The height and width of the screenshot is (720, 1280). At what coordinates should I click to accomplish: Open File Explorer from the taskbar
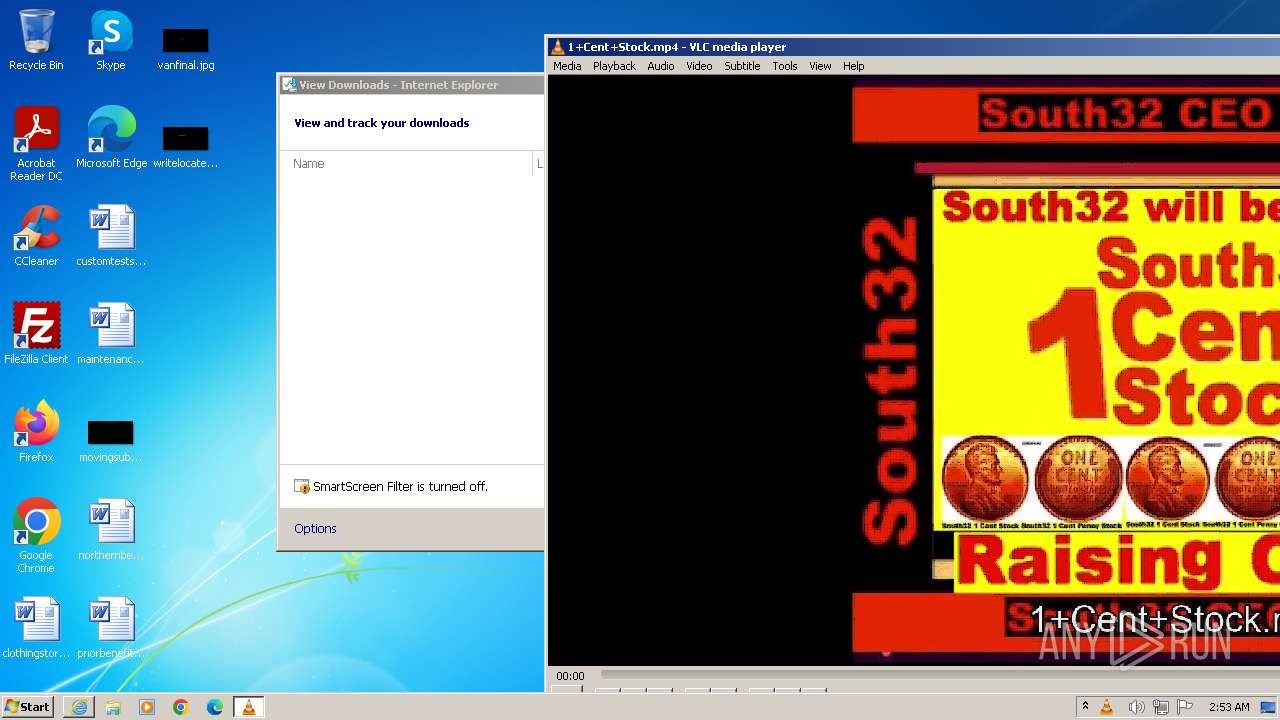tap(113, 707)
